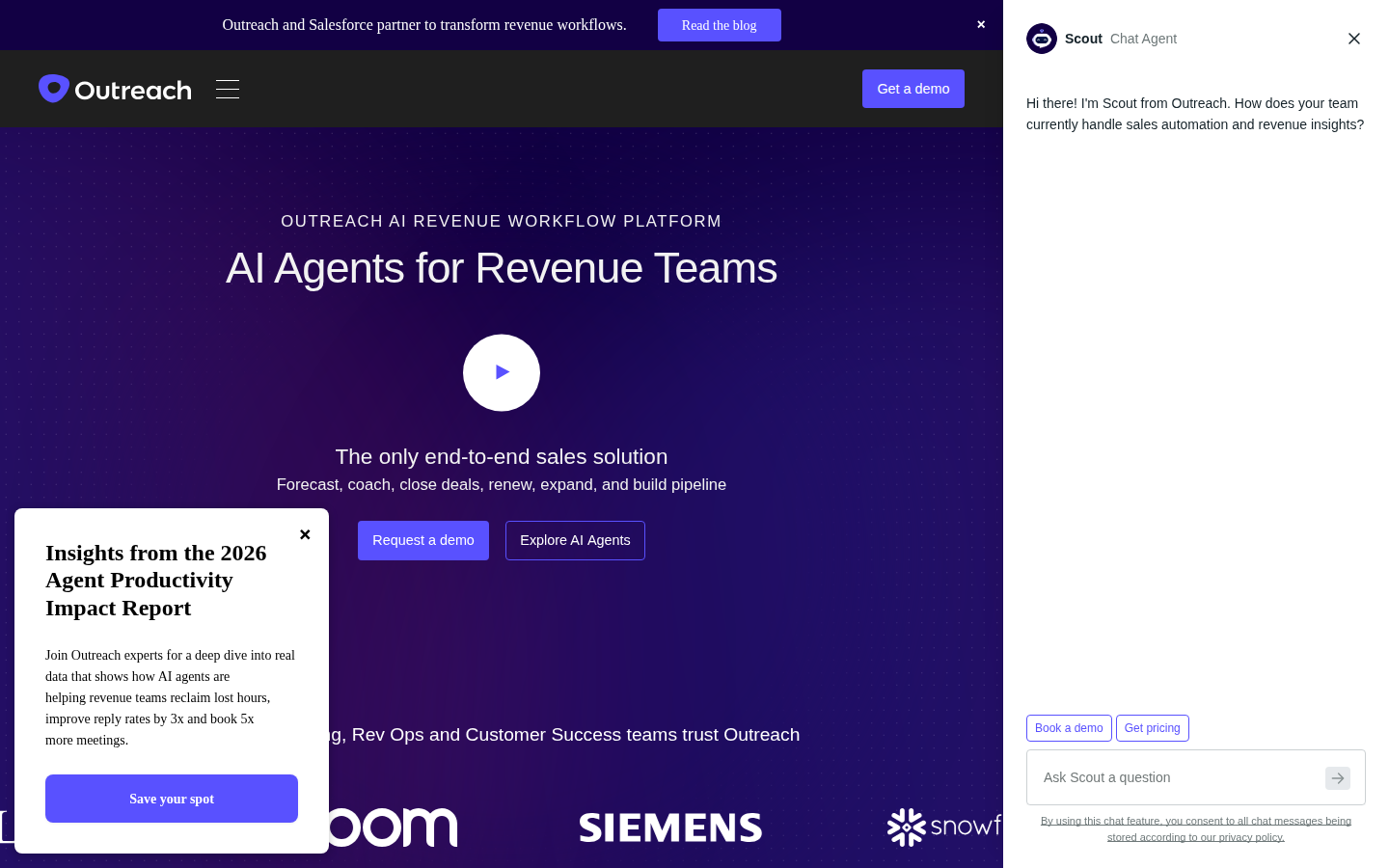The image size is (1389, 868).
Task: Click 'OUTREACH AI REVENUE WORKFLOW PLATFORM' text
Action: (502, 221)
